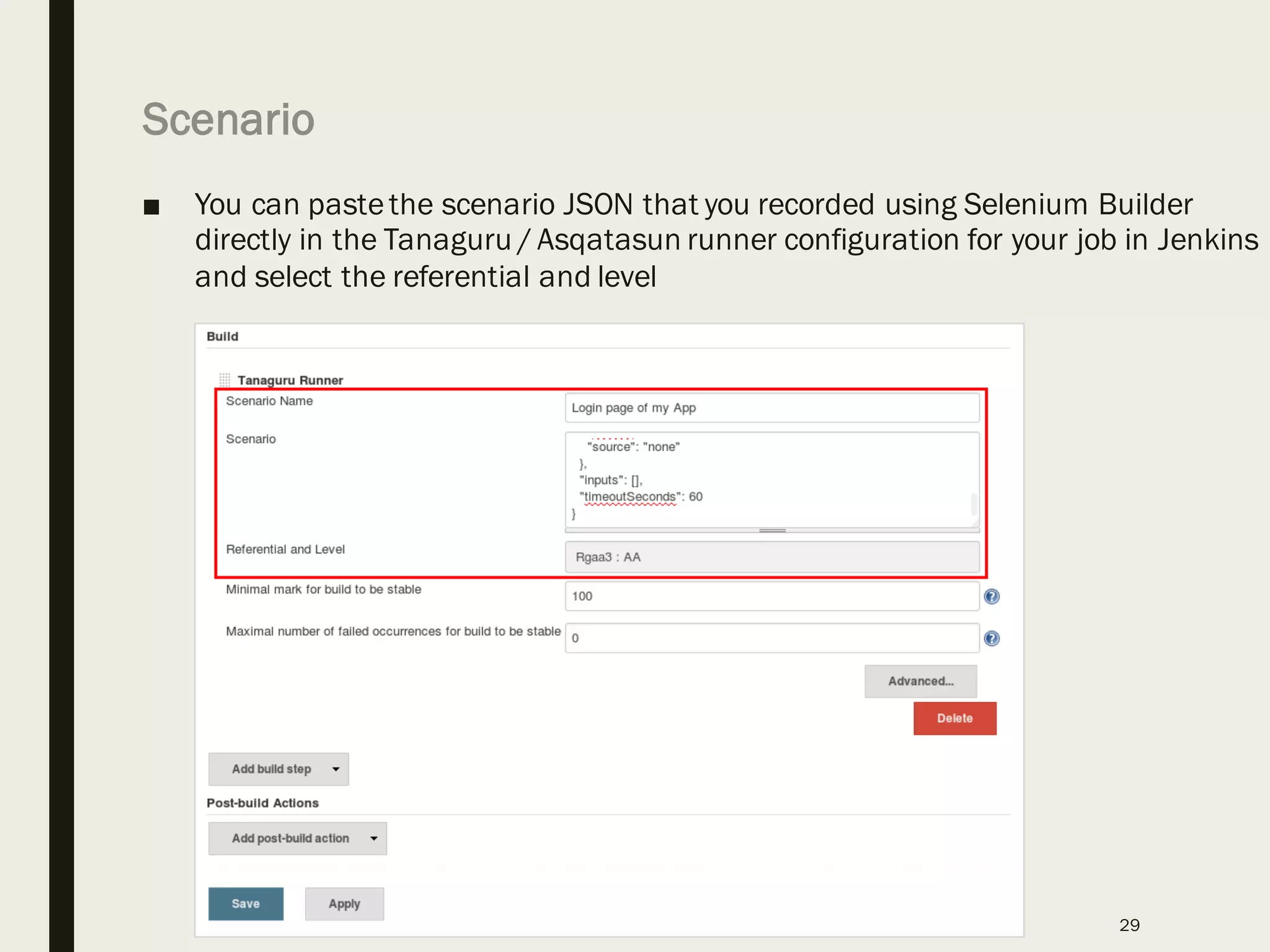Click the slide number 29
1270x952 pixels.
click(1130, 925)
